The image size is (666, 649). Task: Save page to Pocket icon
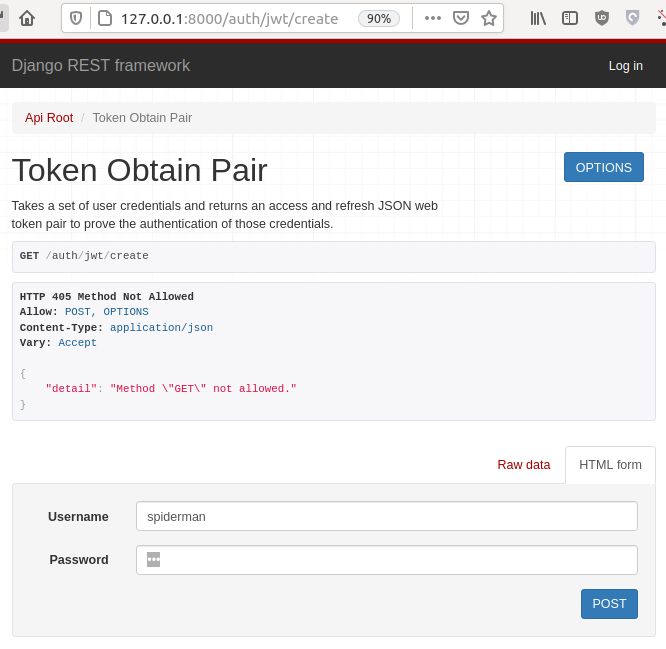click(460, 18)
